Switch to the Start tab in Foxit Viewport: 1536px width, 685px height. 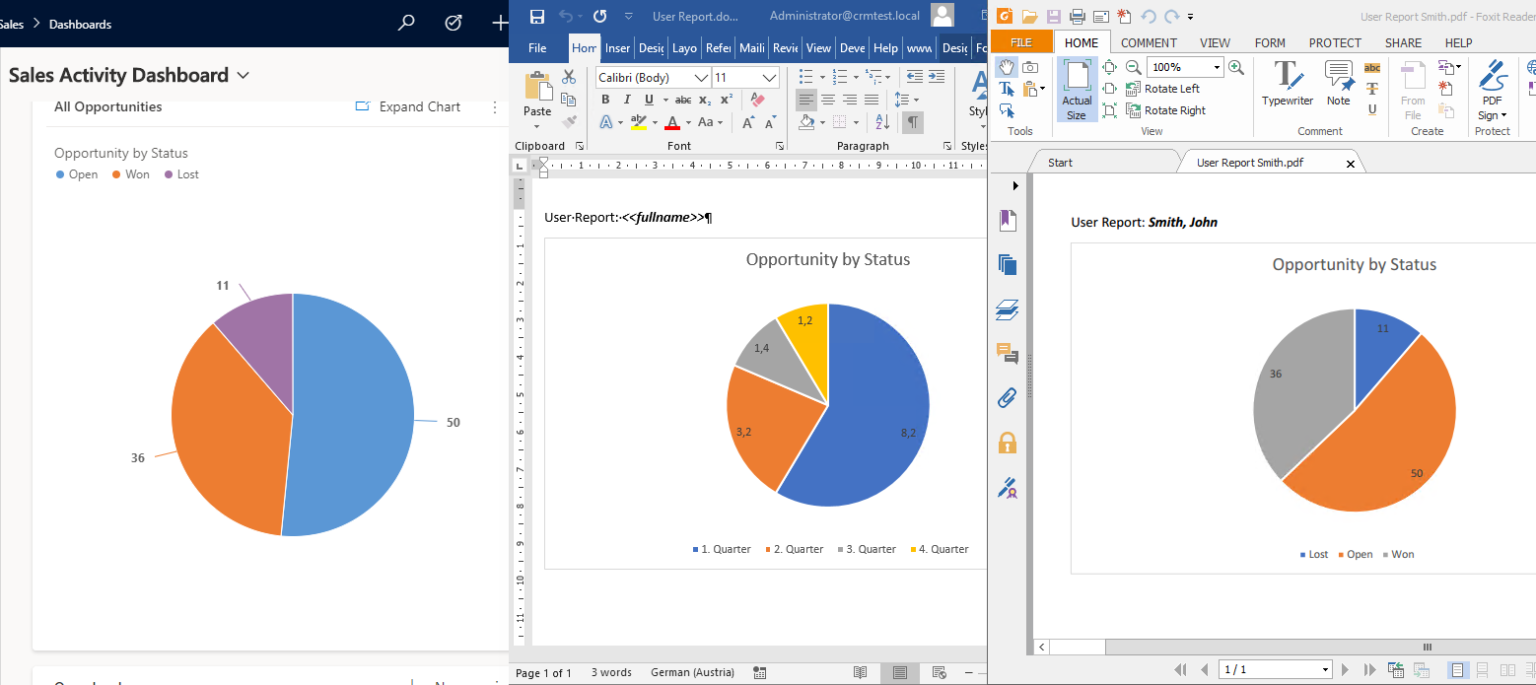point(1059,161)
